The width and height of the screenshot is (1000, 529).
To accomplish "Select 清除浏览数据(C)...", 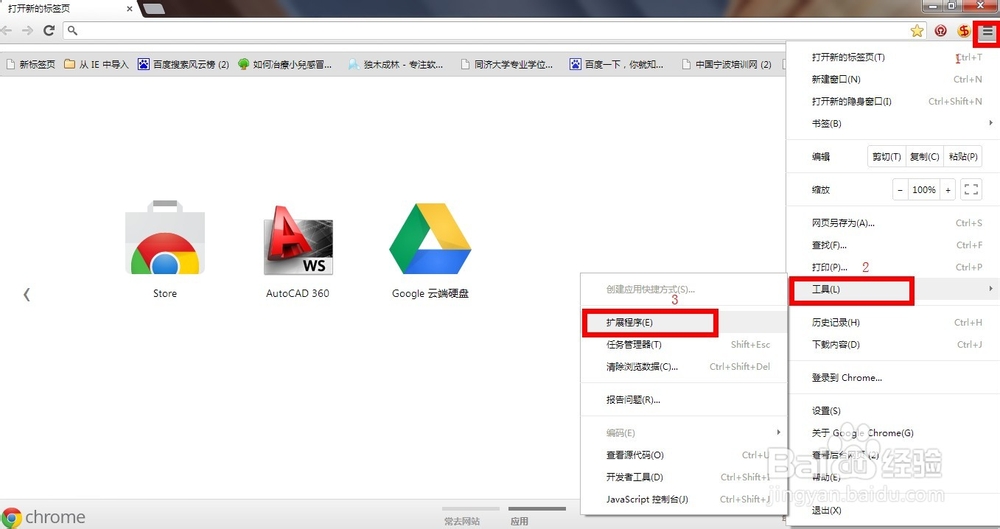I will (x=684, y=366).
